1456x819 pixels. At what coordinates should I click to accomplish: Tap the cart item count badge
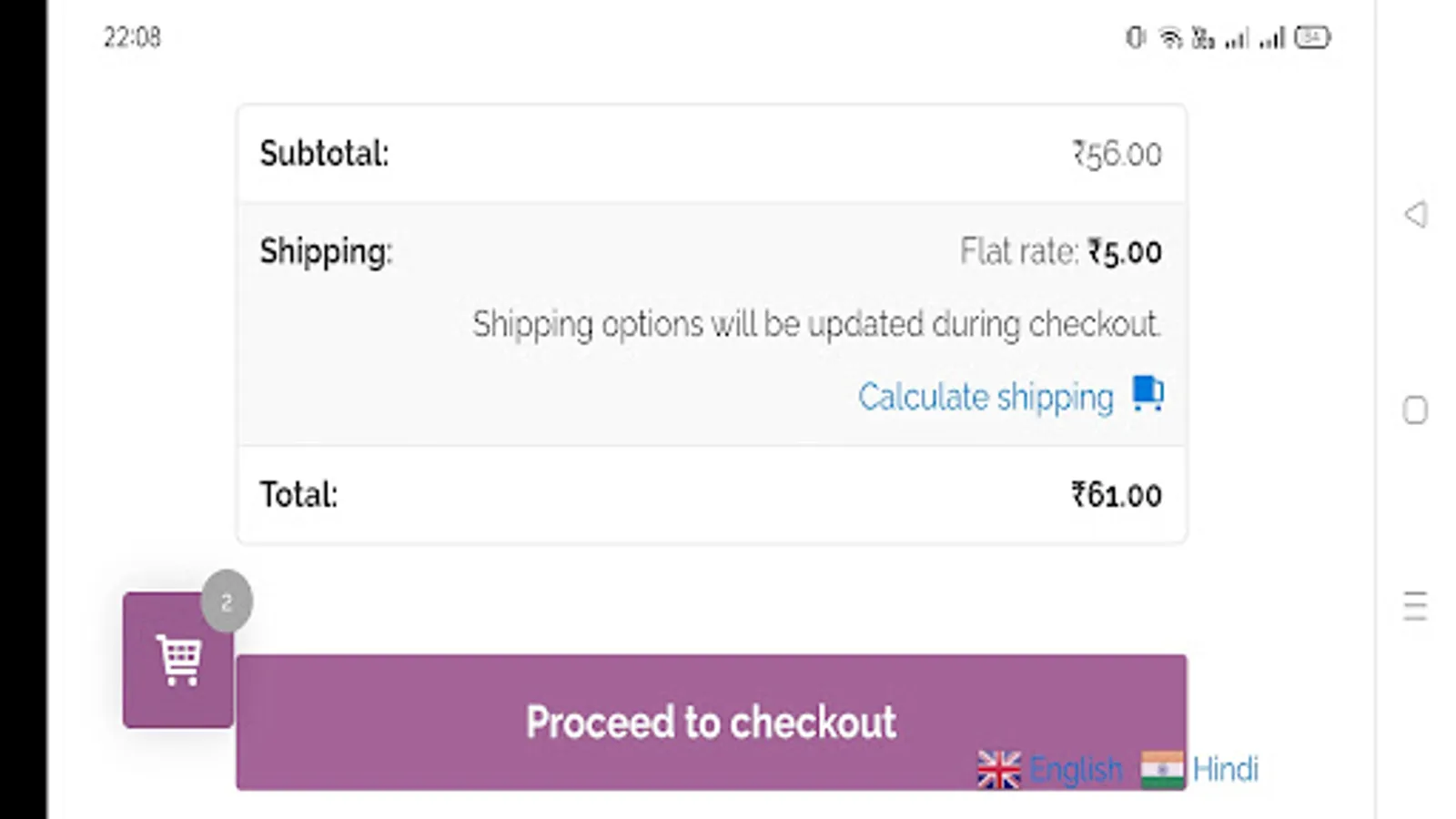pos(227,602)
